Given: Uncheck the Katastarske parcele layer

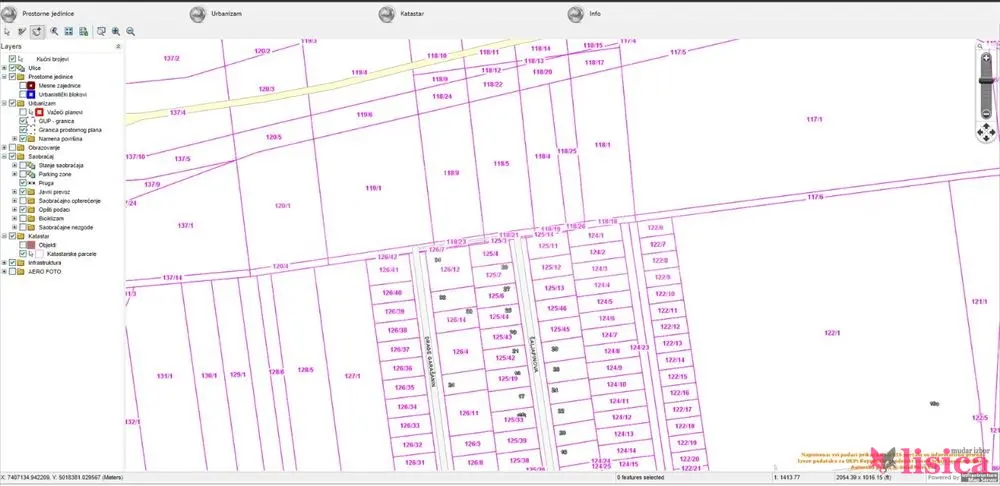Looking at the screenshot, I should pyautogui.click(x=23, y=254).
